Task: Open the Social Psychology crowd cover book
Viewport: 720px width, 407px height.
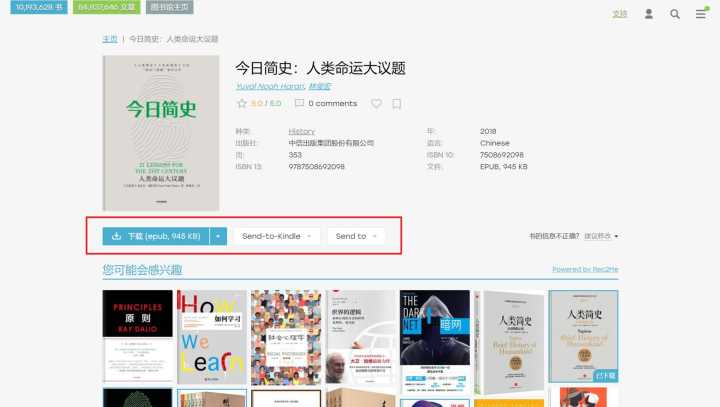Action: (286, 337)
